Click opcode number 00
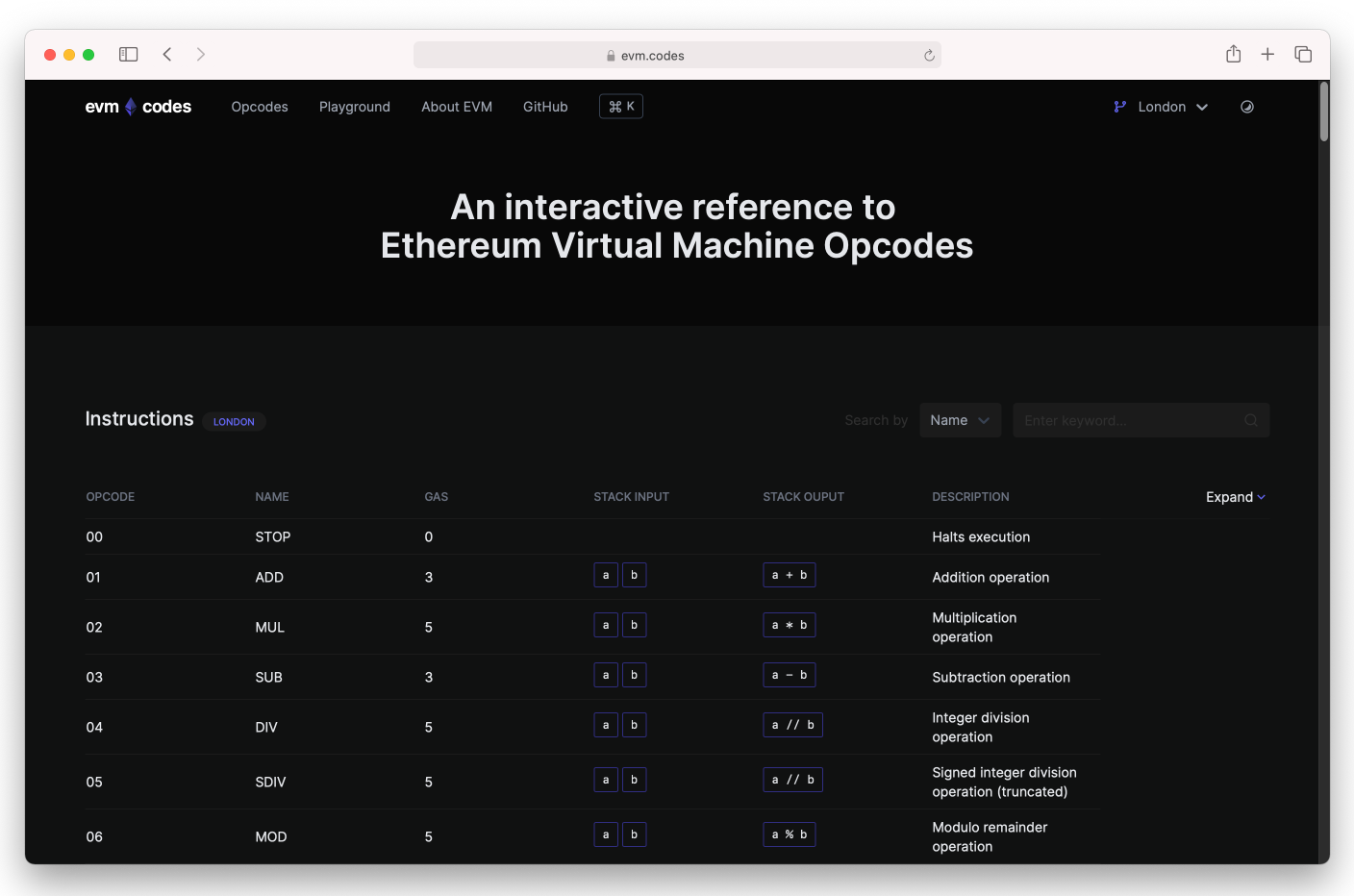1354x896 pixels. [x=94, y=536]
